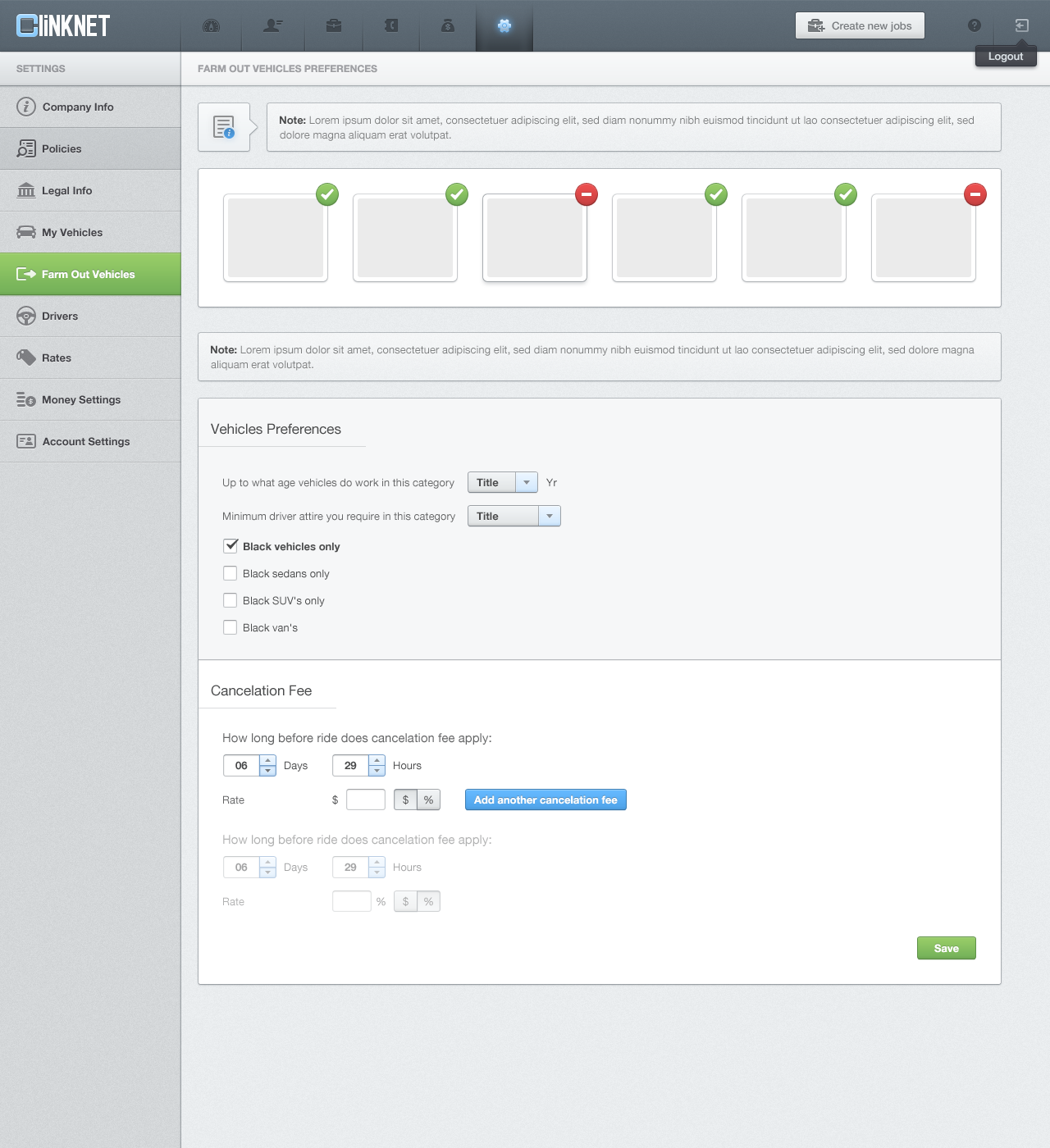Select the % toggle in second fee
Screen dimensions: 1050x1148
point(429,901)
